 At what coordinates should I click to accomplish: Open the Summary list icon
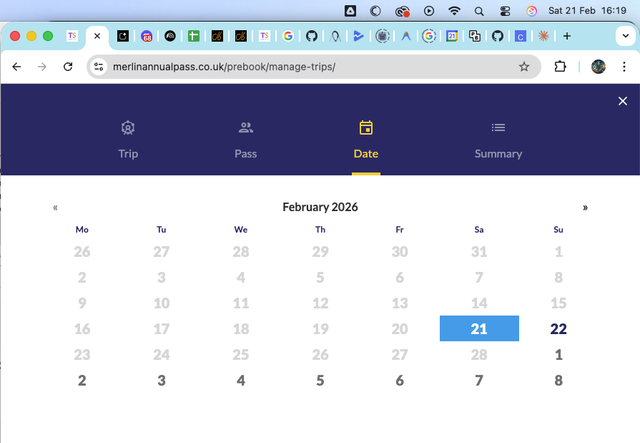(498, 128)
